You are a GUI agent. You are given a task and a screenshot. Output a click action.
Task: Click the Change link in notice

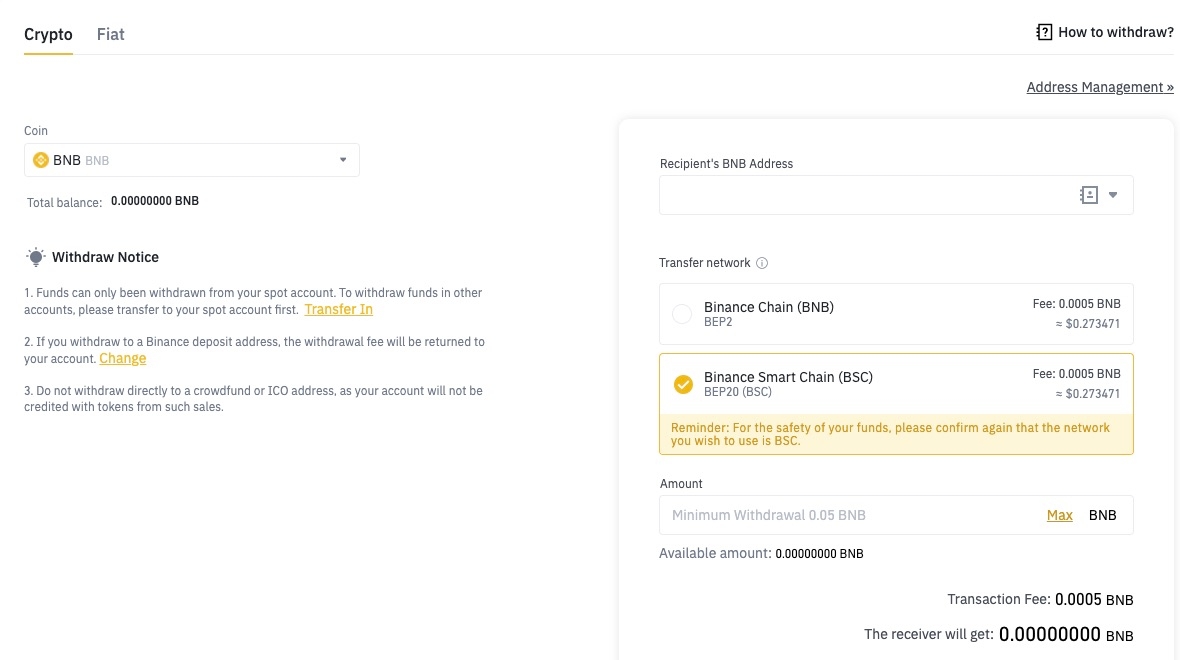123,358
